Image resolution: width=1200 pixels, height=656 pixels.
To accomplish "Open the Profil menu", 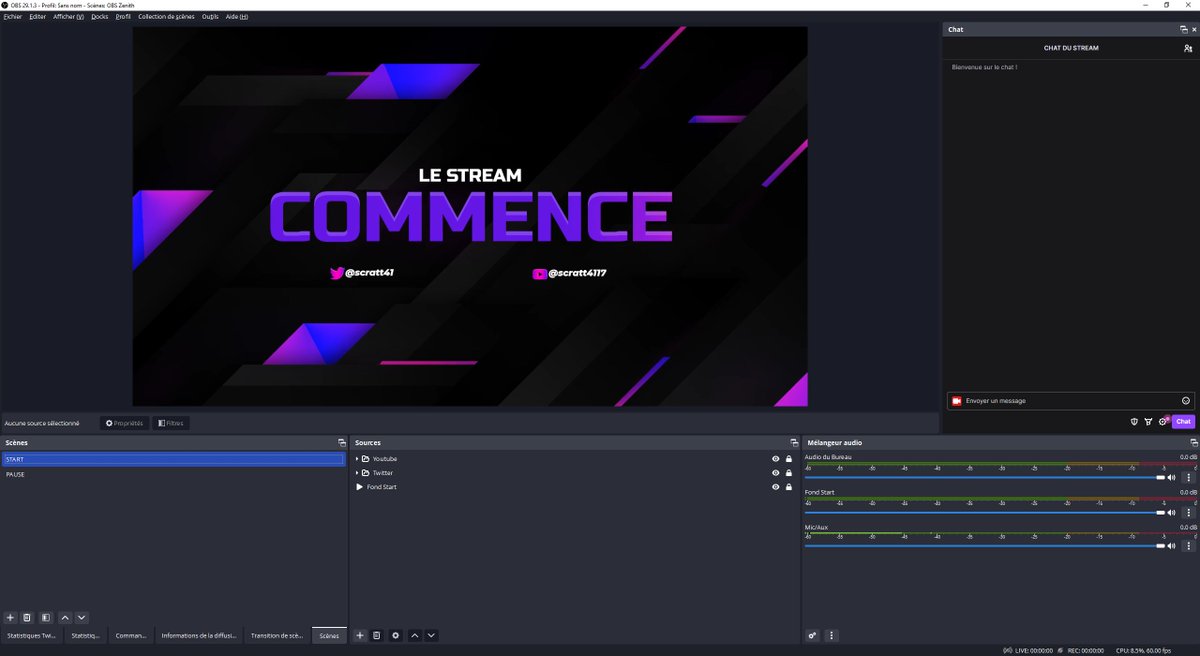I will [x=123, y=17].
